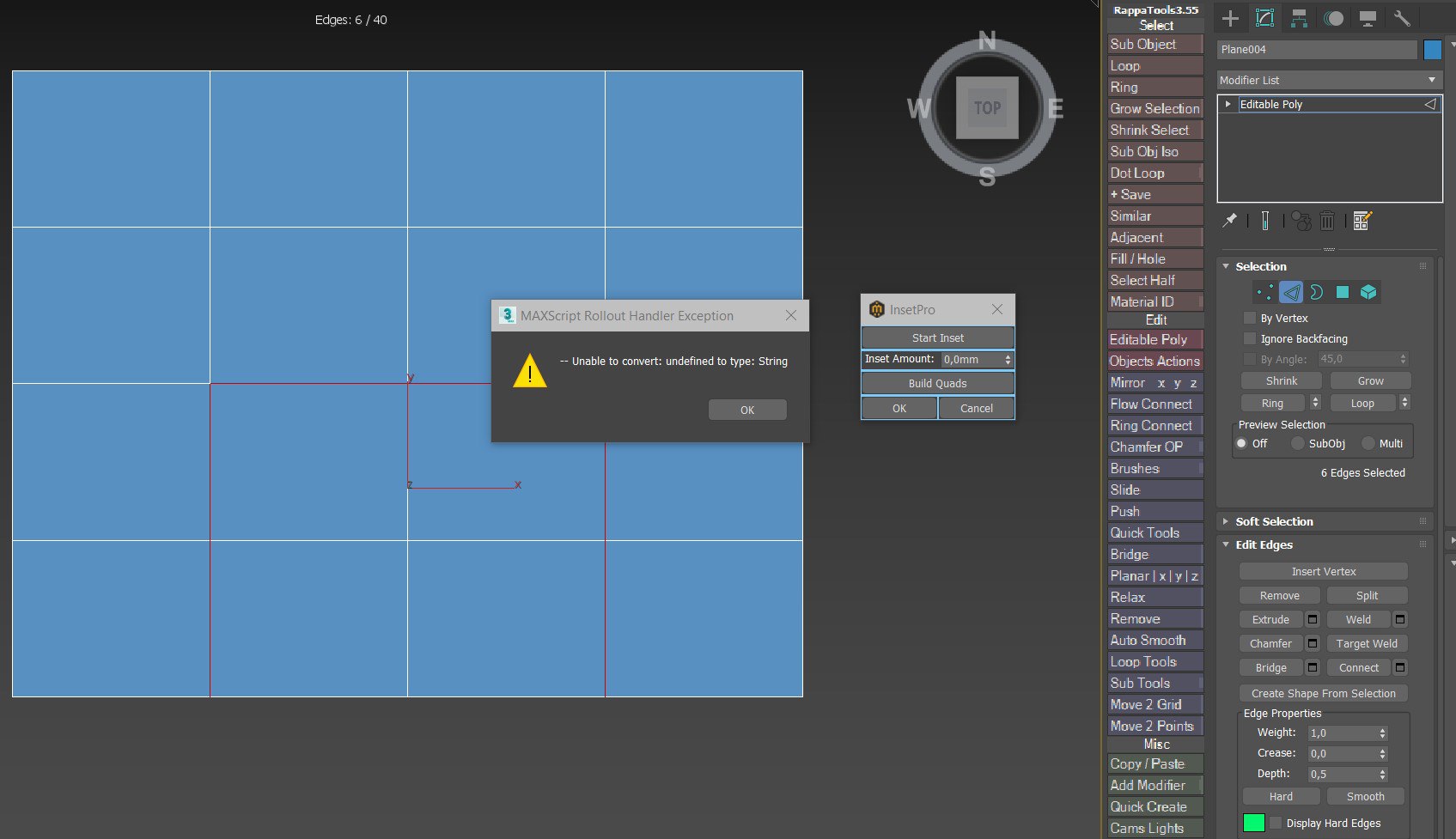
Task: Click the Plane004 object name field
Action: [x=1317, y=50]
